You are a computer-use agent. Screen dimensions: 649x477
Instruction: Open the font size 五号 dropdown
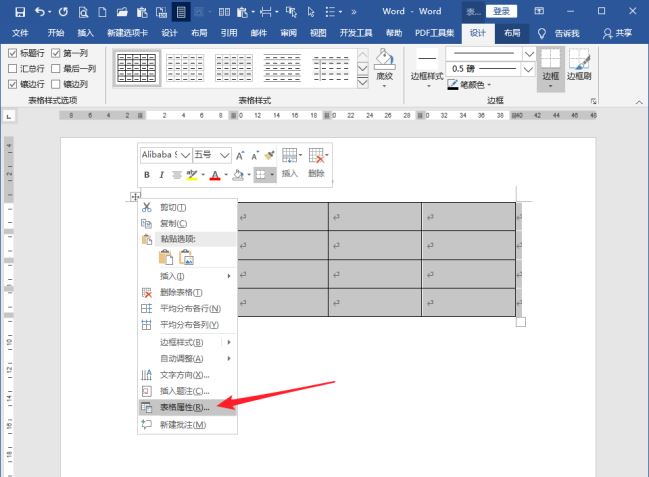point(225,155)
